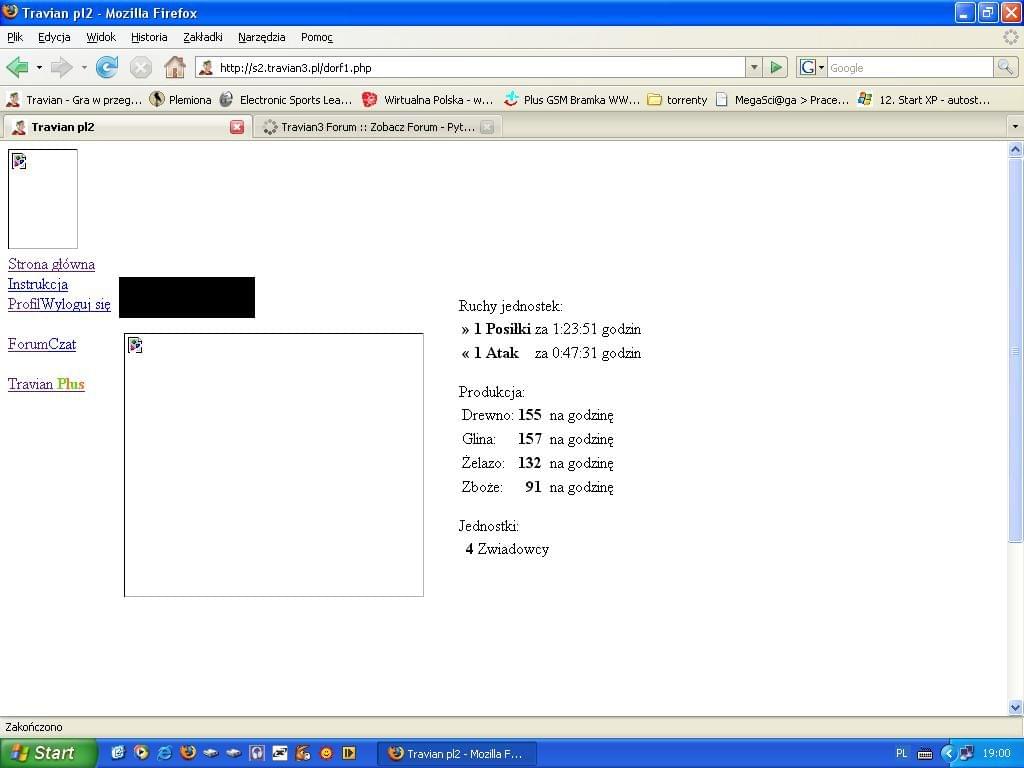The height and width of the screenshot is (768, 1024).
Task: Focus the Google search field
Action: [x=910, y=67]
